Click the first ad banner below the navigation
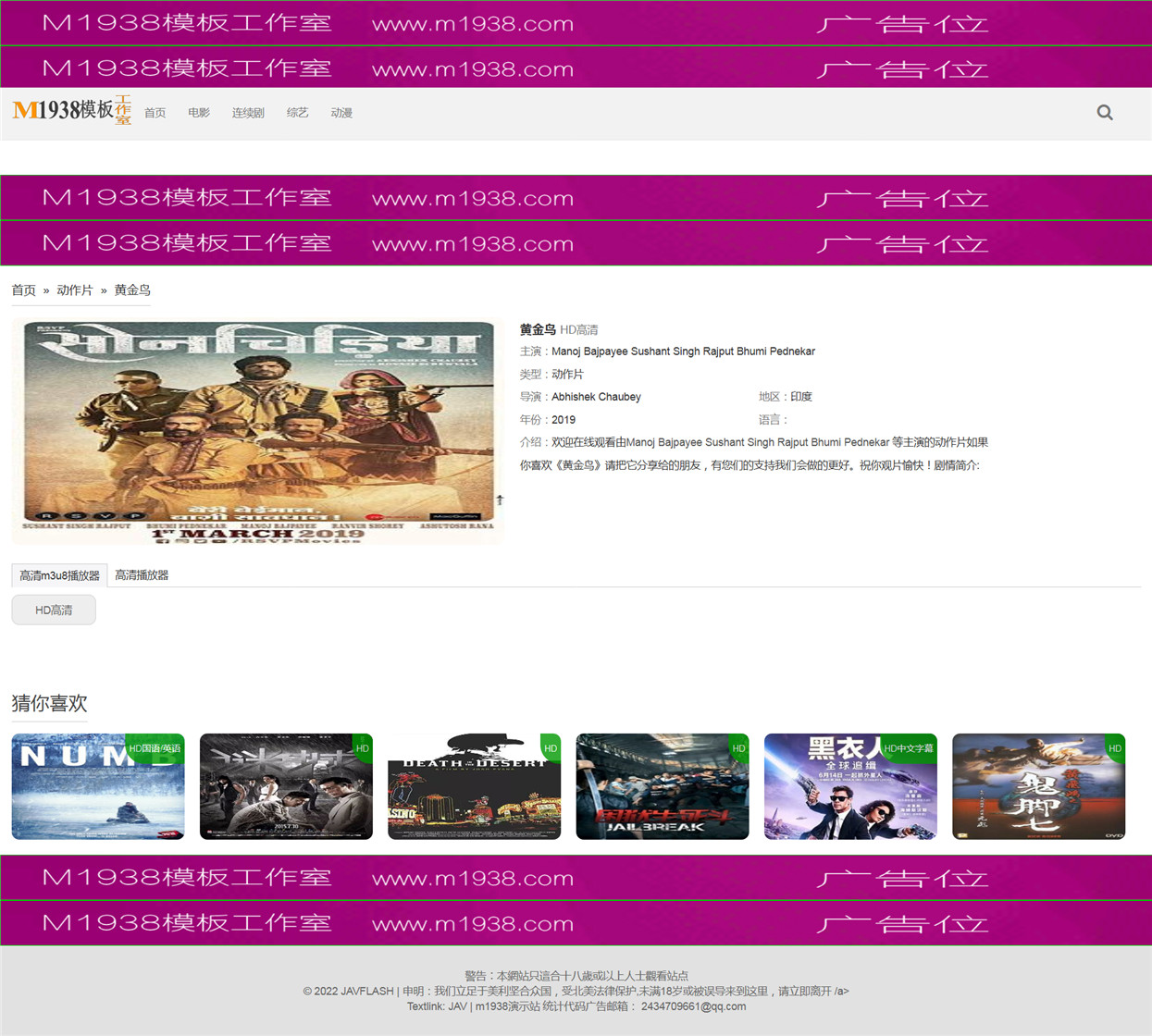Screen dimensions: 1152x1036 tap(576, 197)
